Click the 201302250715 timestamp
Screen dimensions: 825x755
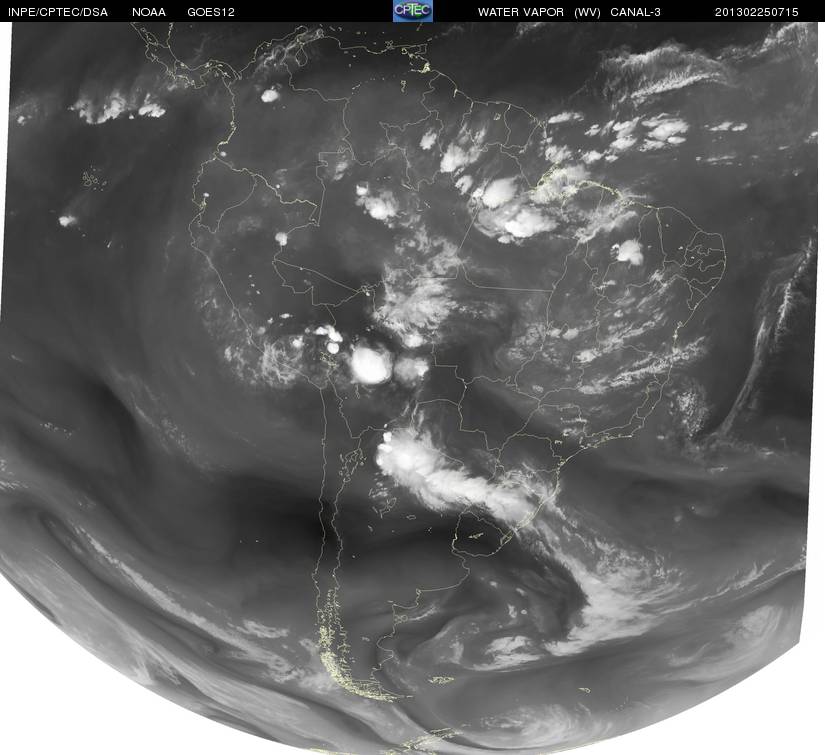click(757, 12)
